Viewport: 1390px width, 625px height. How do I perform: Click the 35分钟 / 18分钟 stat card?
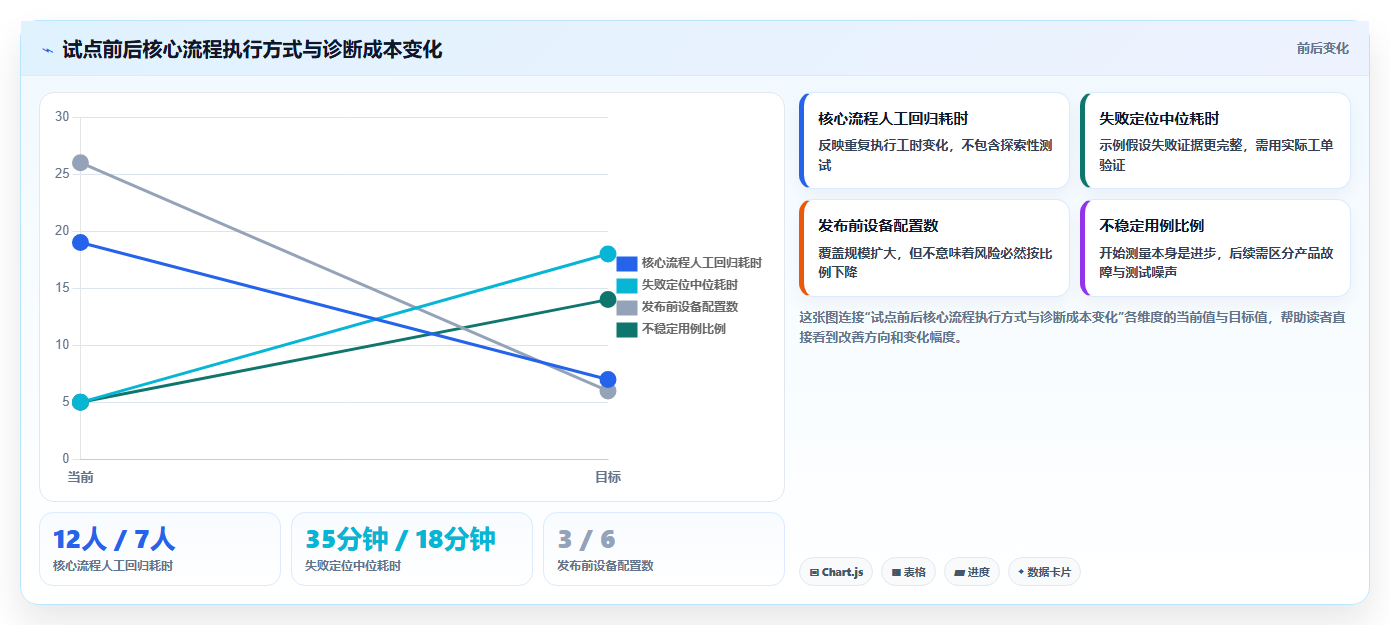pos(412,549)
